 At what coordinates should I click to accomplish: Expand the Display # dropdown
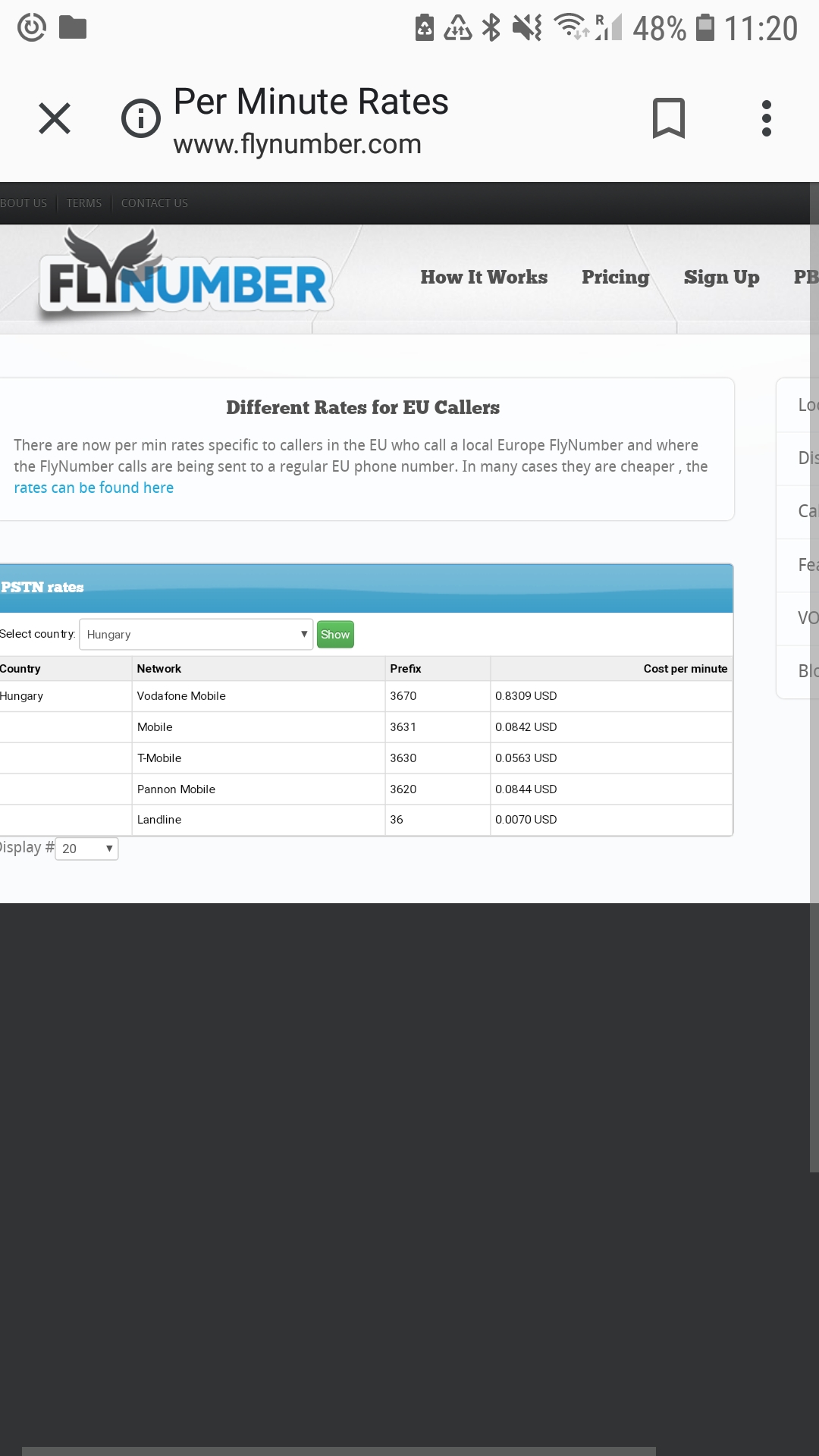(x=87, y=849)
